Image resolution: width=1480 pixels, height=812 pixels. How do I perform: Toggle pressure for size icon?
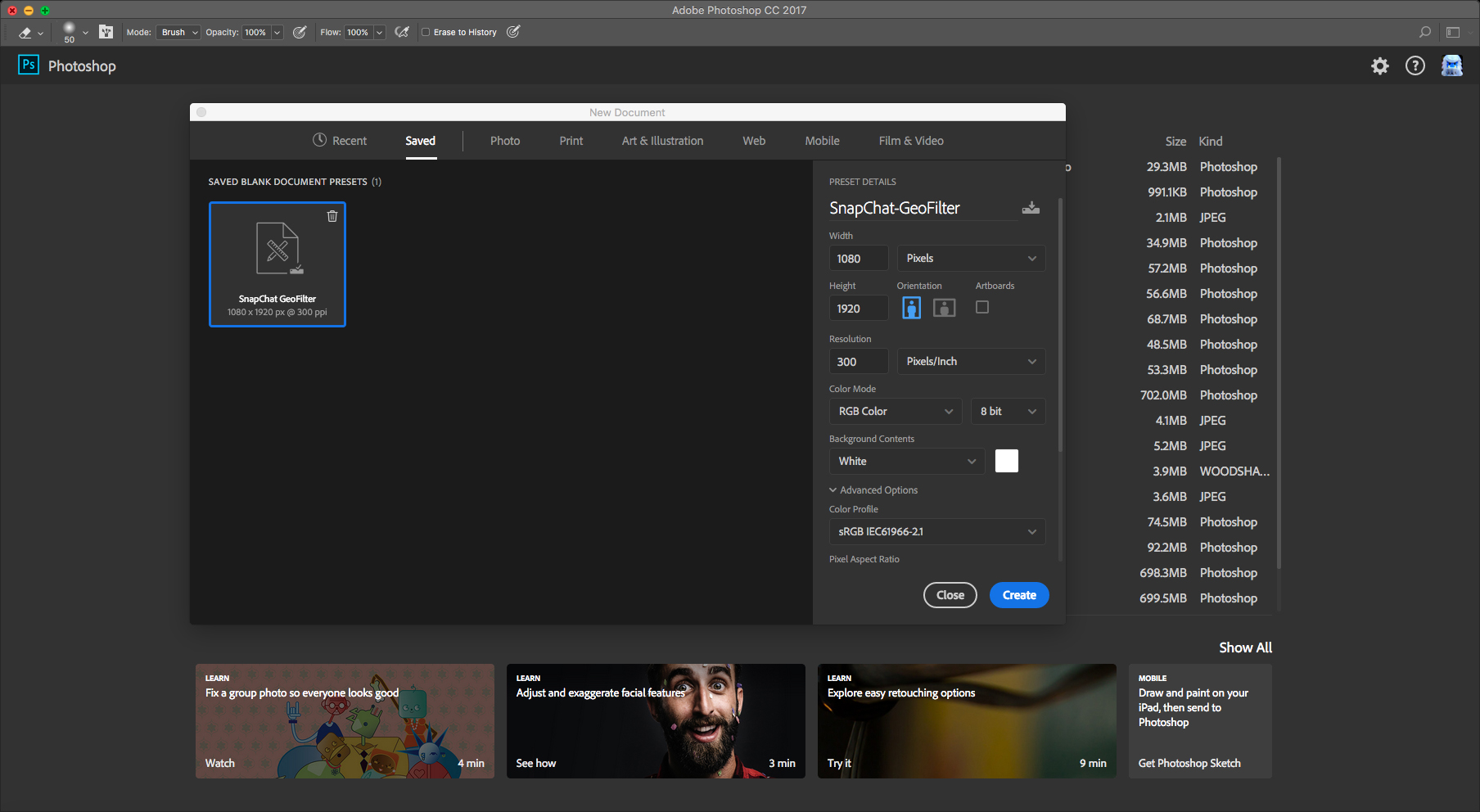pyautogui.click(x=513, y=32)
